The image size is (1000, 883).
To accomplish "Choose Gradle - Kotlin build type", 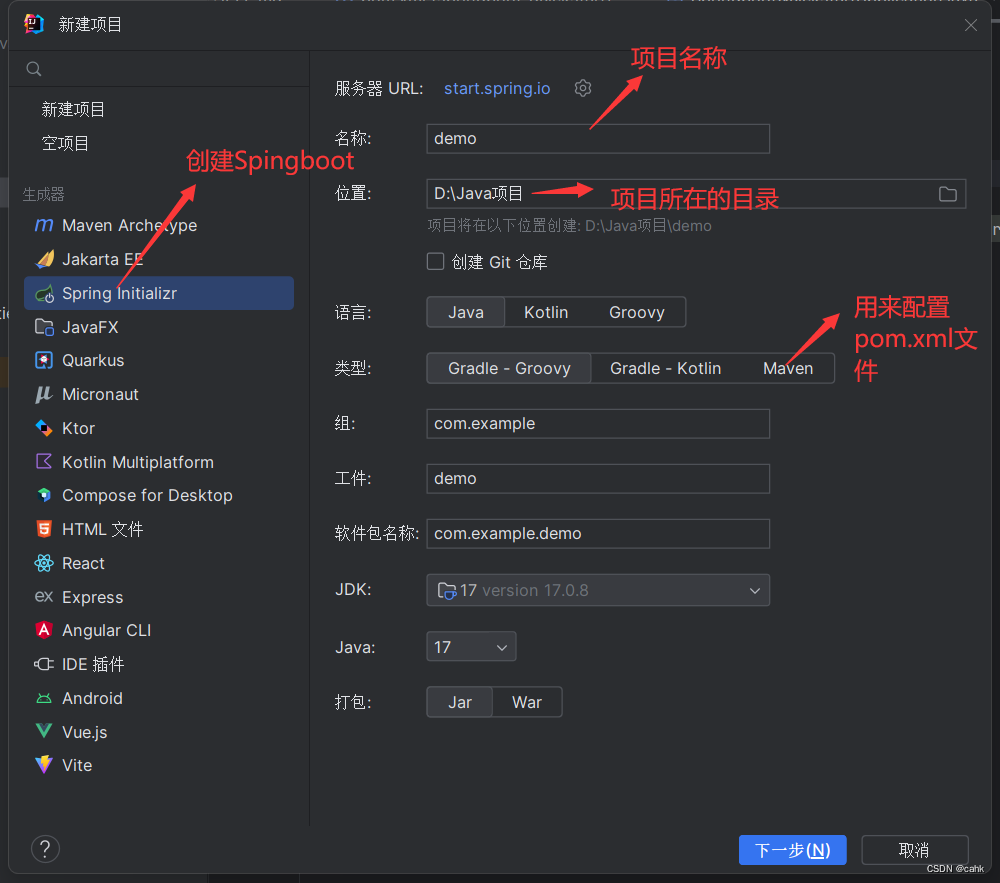I will (665, 369).
